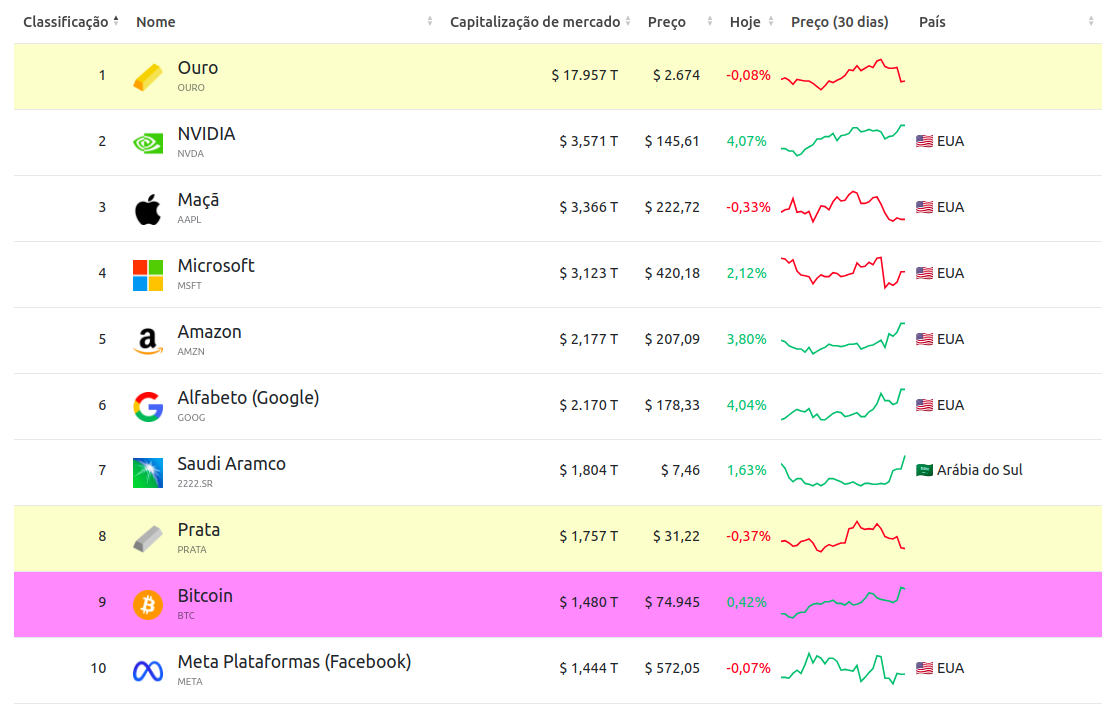This screenshot has height=705, width=1116.
Task: Click the US flag in Microsoft row
Action: point(925,273)
